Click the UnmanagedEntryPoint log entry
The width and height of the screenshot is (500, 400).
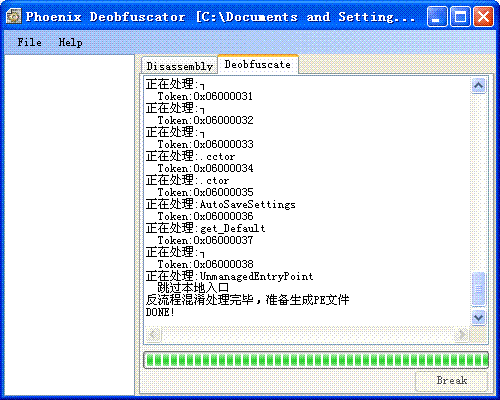pyautogui.click(x=230, y=276)
